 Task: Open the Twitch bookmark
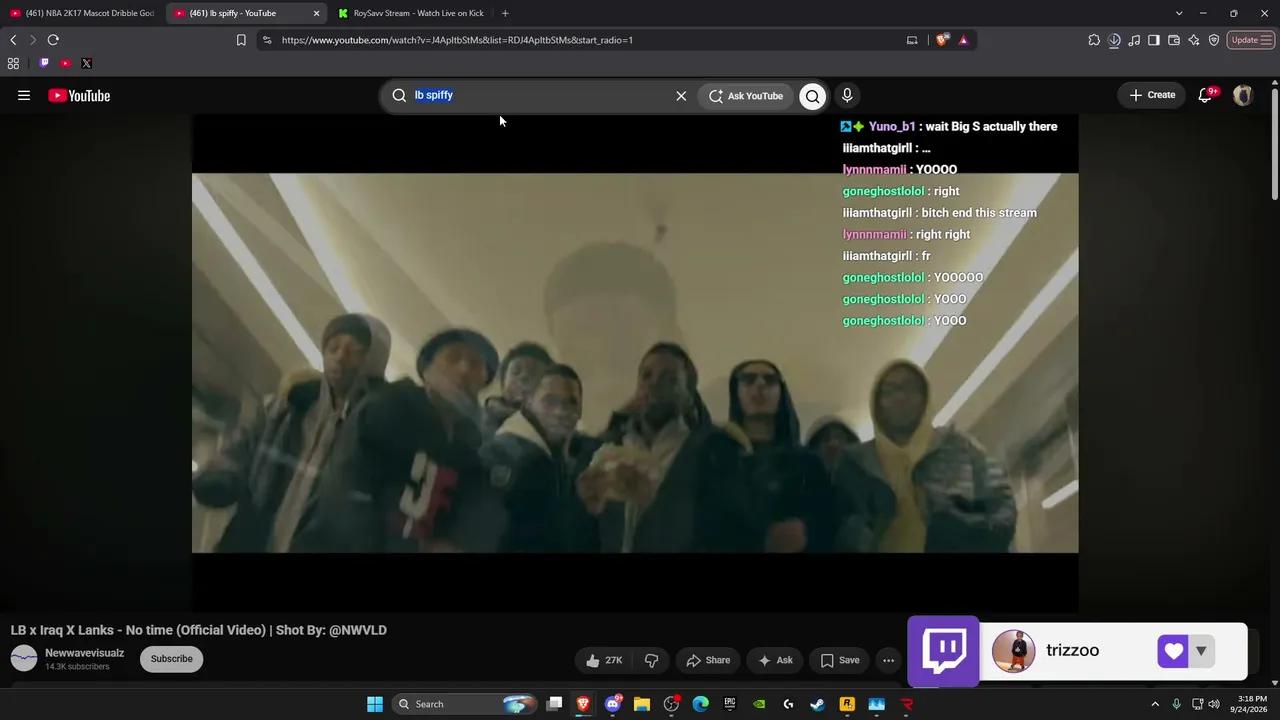(x=44, y=63)
